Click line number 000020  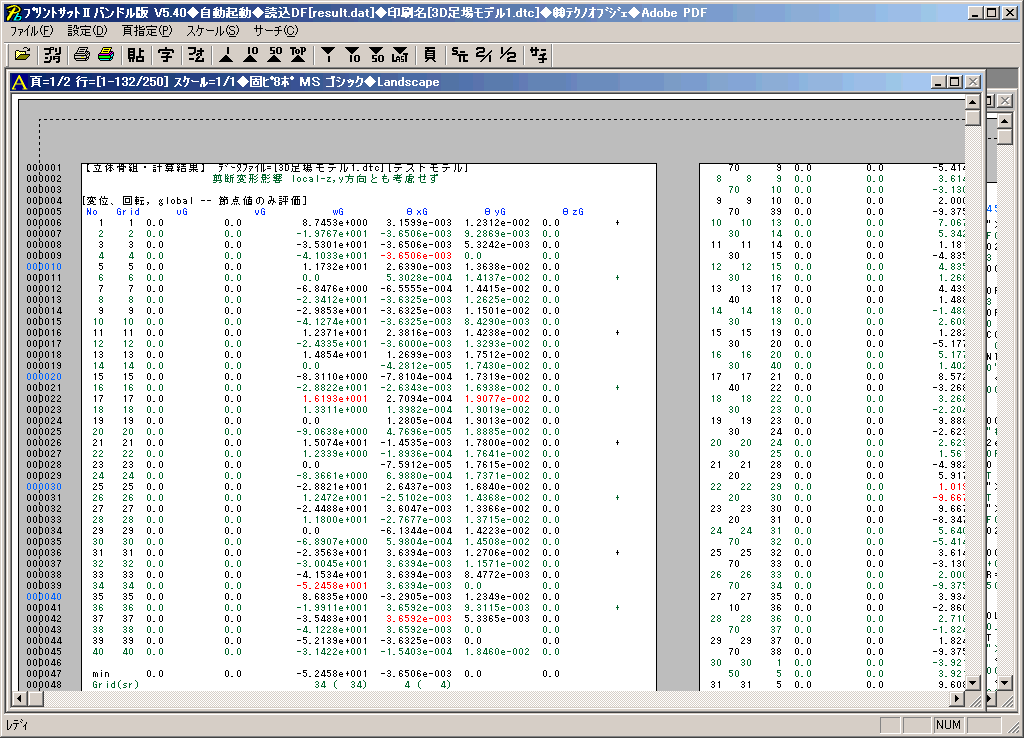click(44, 377)
